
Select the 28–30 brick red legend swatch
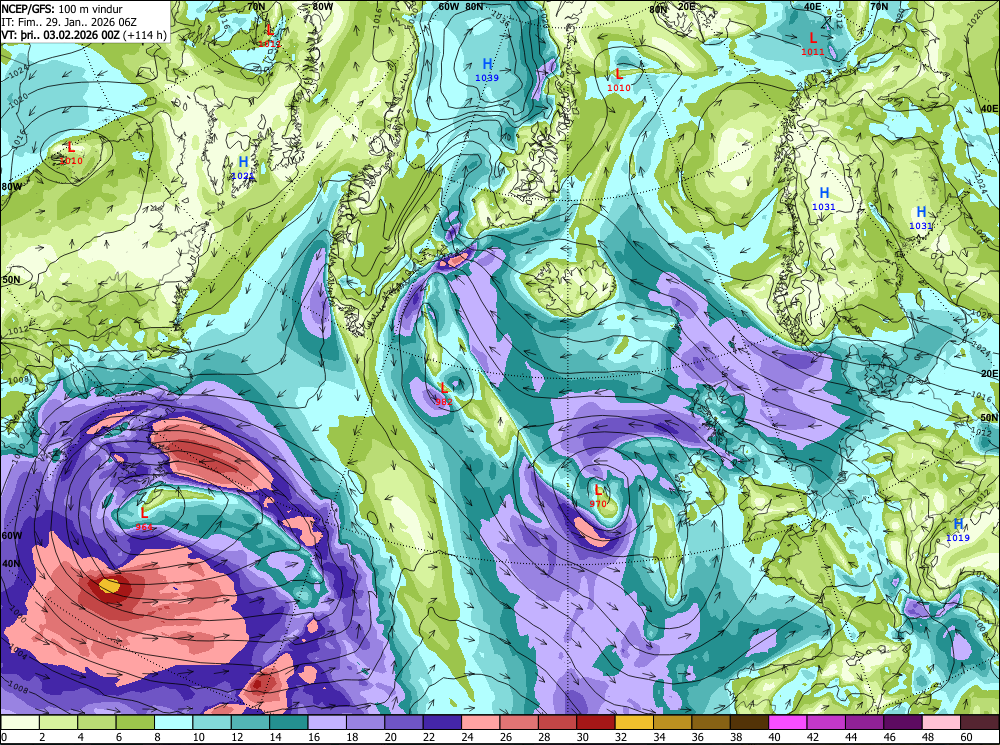[x=557, y=722]
